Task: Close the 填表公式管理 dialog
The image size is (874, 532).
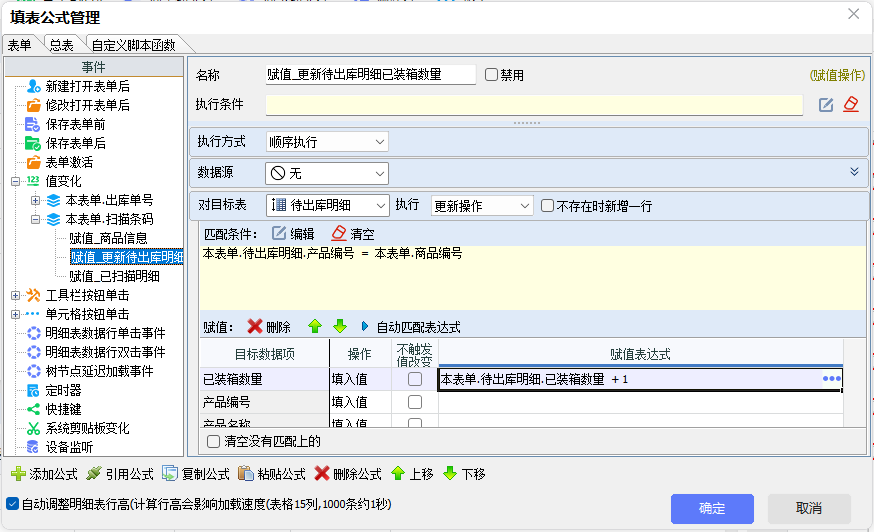Action: [x=853, y=14]
